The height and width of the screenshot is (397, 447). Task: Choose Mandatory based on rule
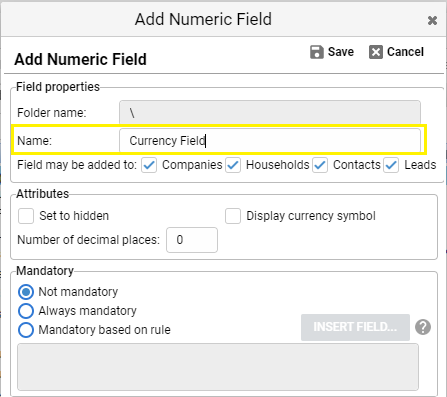[26, 330]
